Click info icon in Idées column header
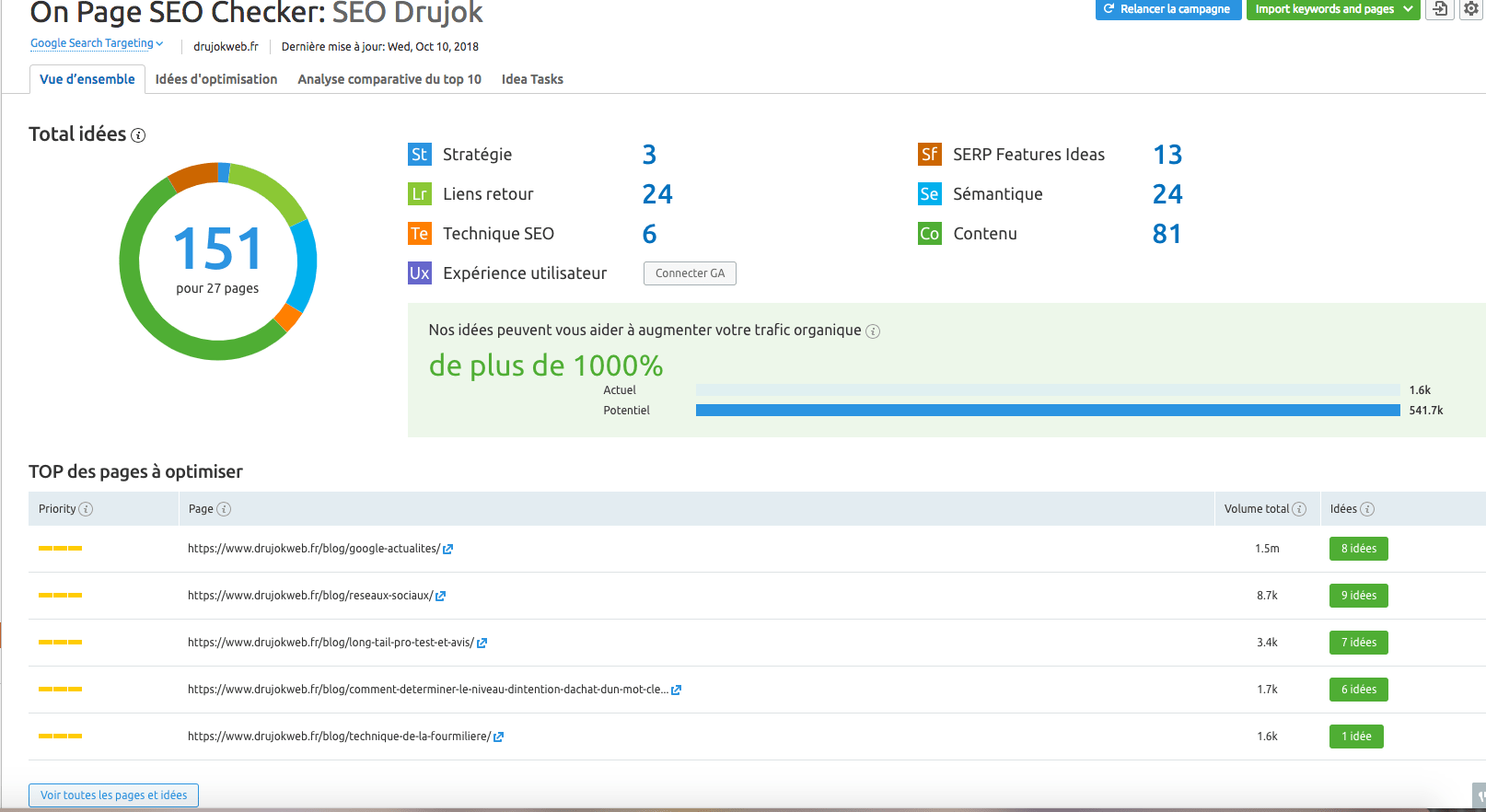 pyautogui.click(x=1367, y=509)
